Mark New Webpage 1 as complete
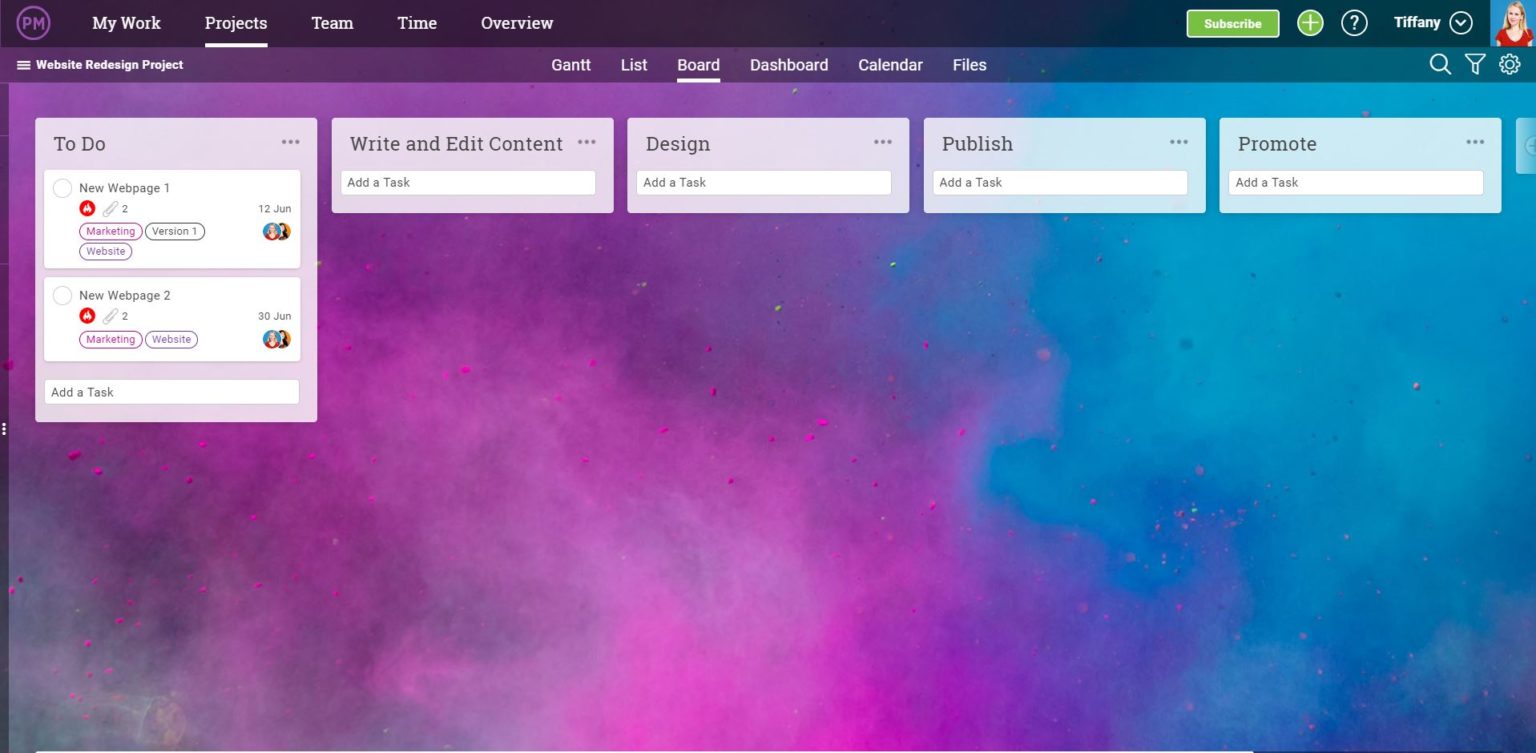Screen dimensions: 1536x753 pos(62,187)
